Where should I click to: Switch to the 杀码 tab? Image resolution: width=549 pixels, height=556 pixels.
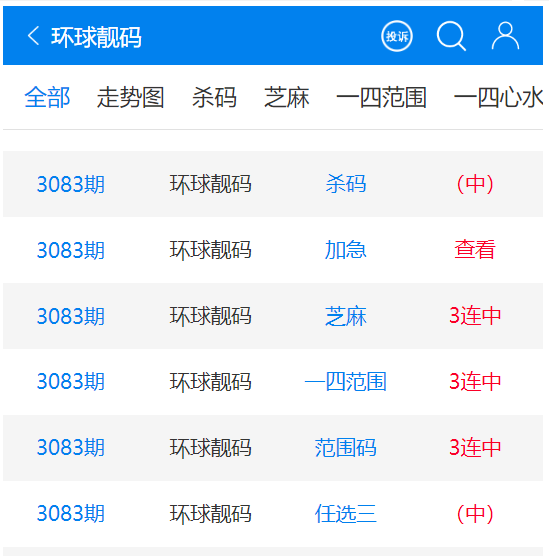coord(214,97)
